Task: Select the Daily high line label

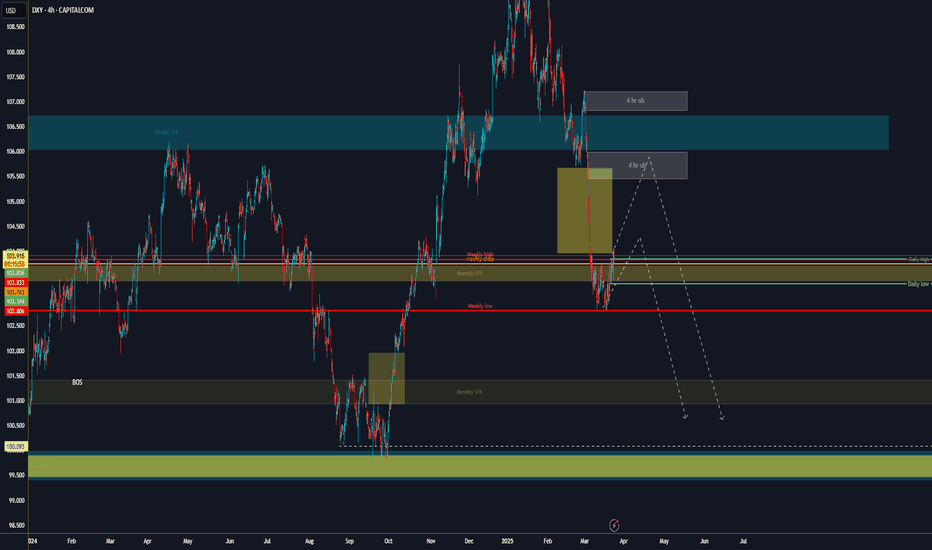Action: pyautogui.click(x=919, y=260)
